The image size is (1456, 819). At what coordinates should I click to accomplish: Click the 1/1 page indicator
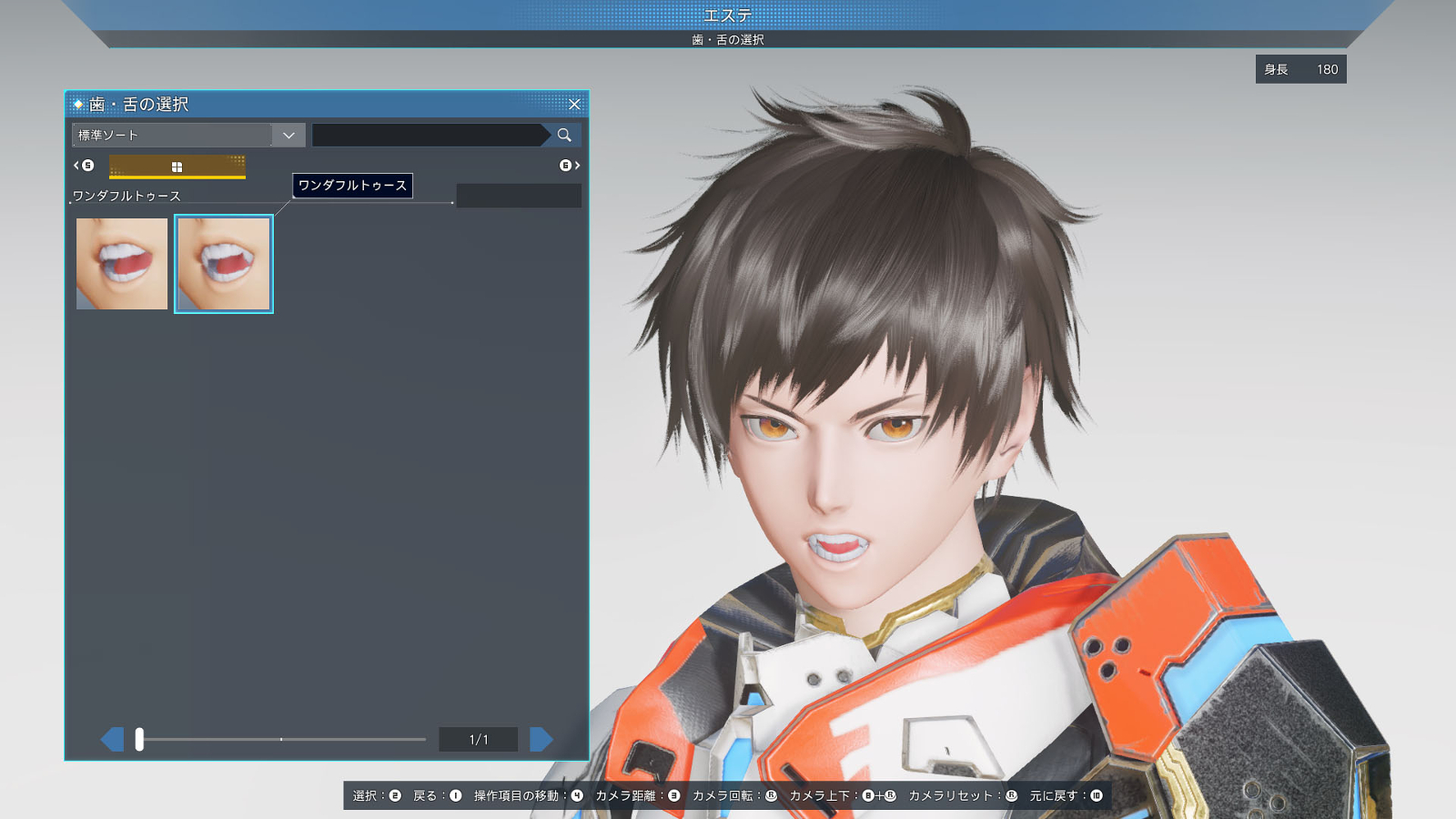(479, 740)
